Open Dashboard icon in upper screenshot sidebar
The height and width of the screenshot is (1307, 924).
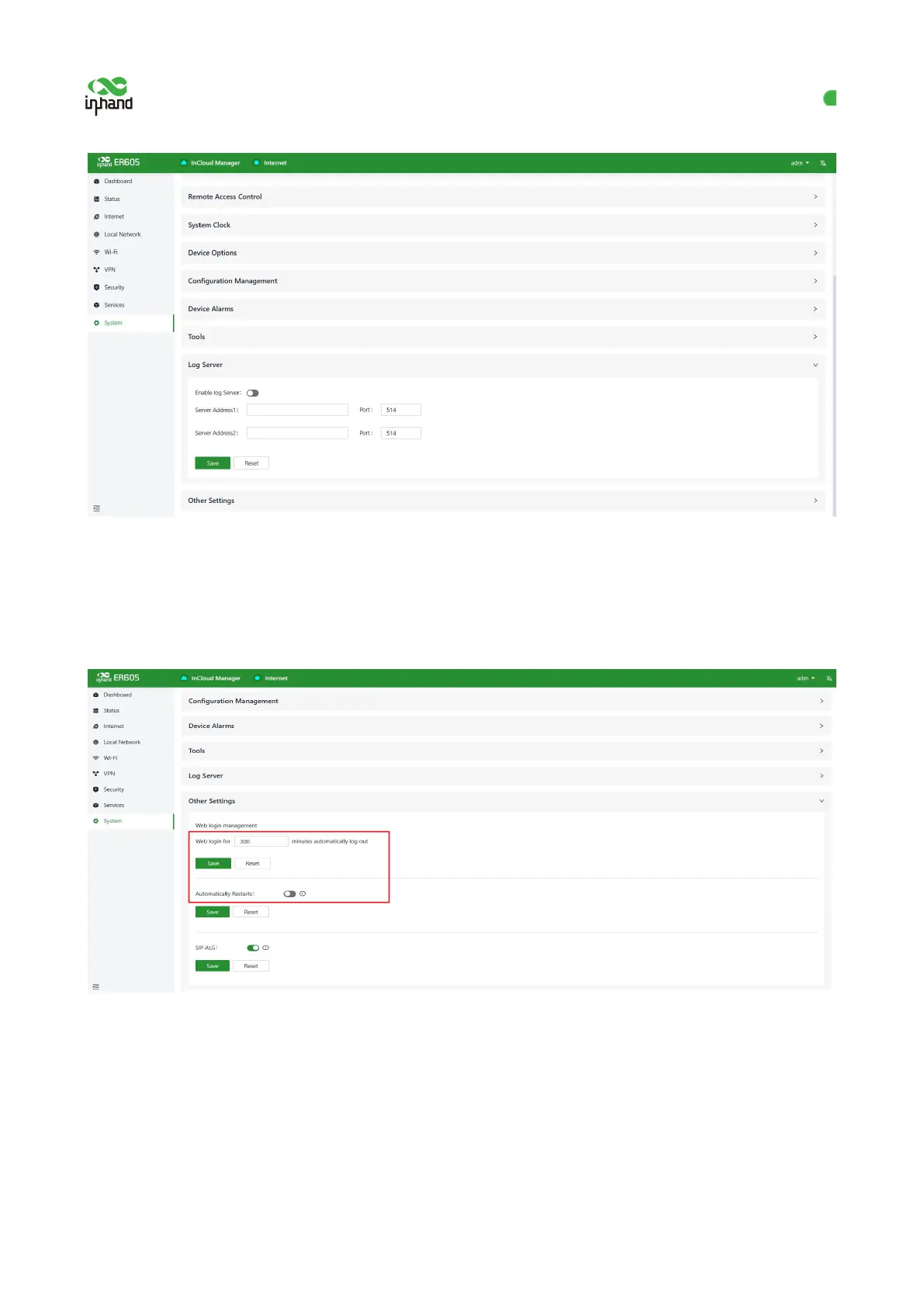tap(96, 182)
